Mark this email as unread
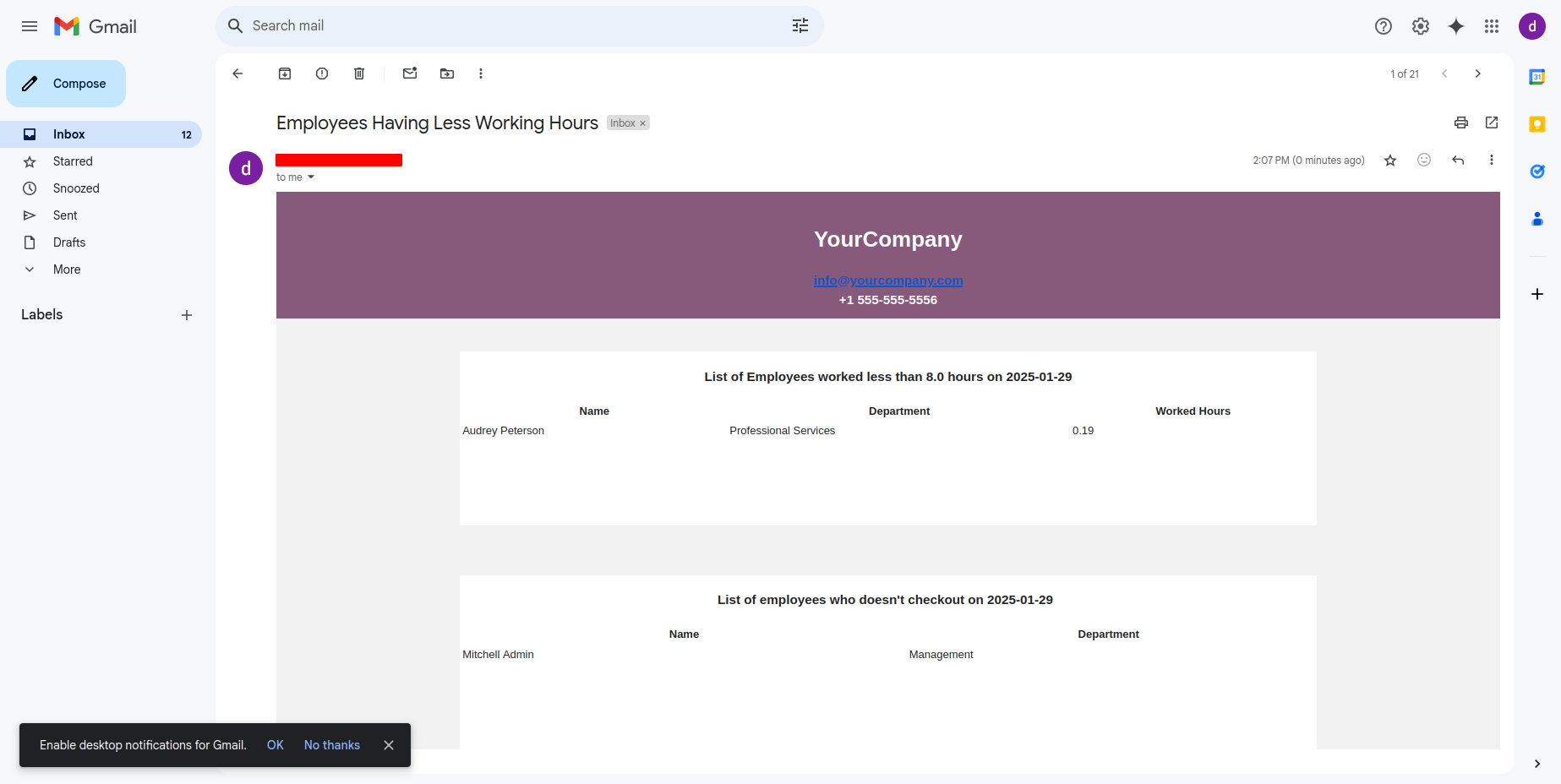Viewport: 1561px width, 784px height. pos(410,73)
